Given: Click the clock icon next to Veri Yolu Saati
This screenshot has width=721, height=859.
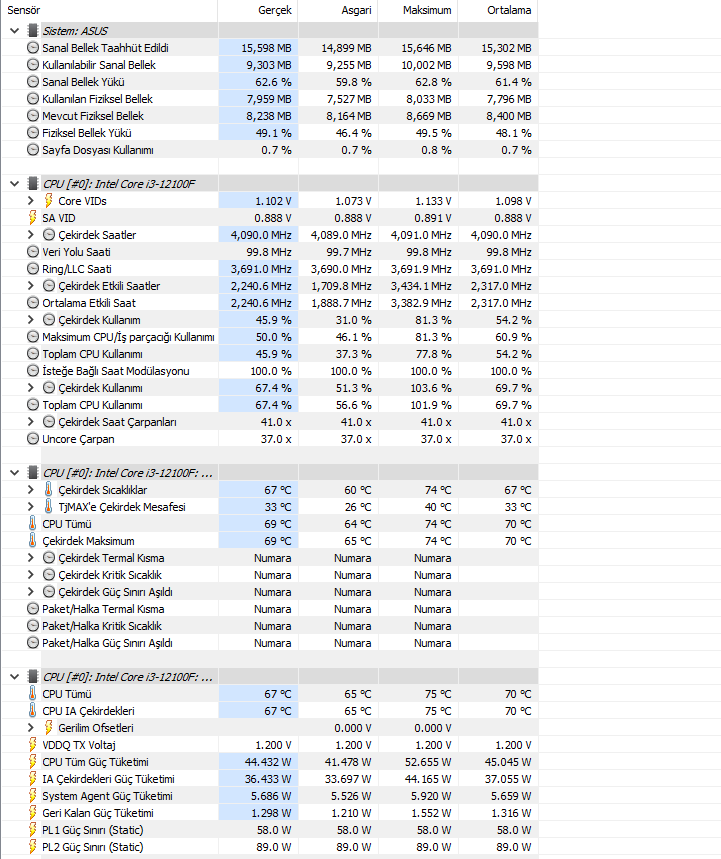Looking at the screenshot, I should coord(33,251).
